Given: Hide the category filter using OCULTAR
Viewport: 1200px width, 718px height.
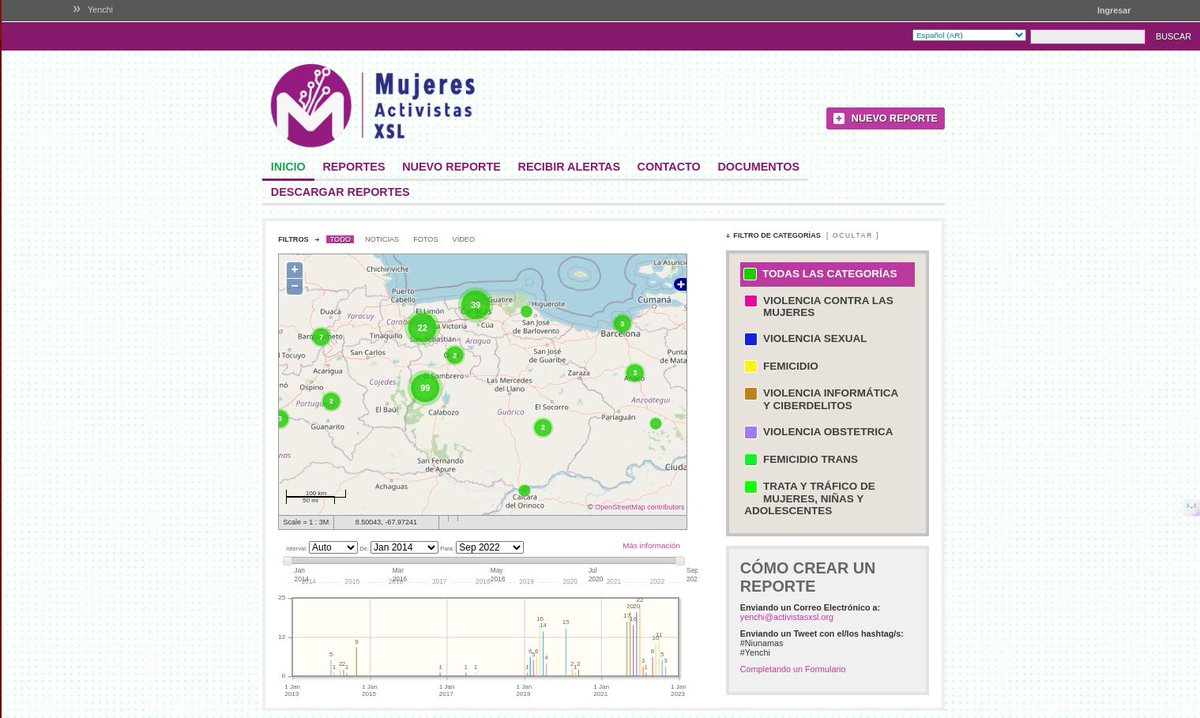Looking at the screenshot, I should click(x=852, y=235).
